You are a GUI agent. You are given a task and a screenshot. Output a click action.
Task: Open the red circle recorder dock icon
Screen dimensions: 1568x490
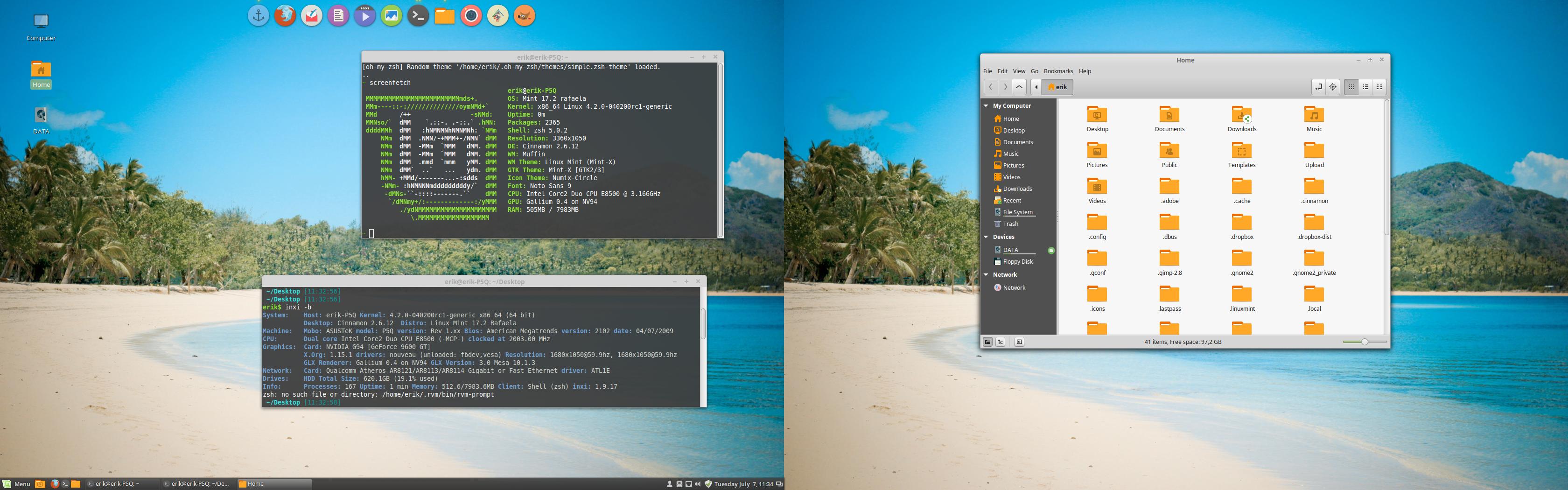point(471,16)
